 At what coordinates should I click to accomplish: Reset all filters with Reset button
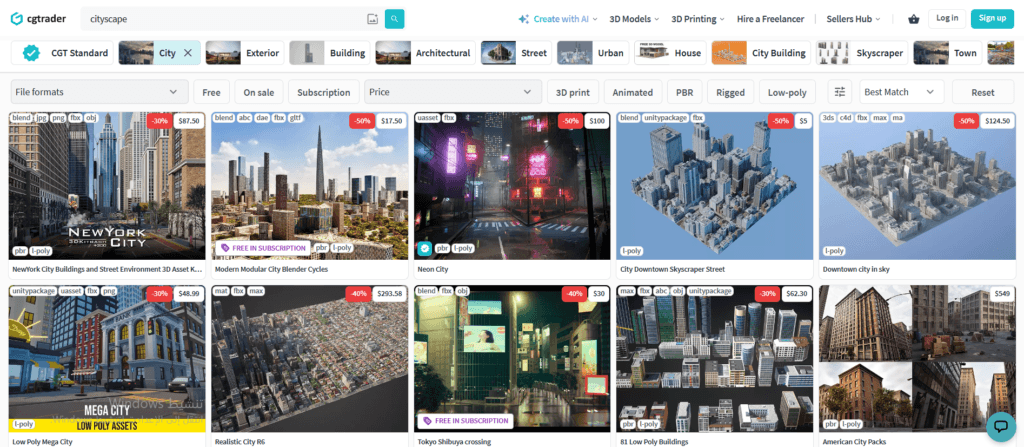982,92
